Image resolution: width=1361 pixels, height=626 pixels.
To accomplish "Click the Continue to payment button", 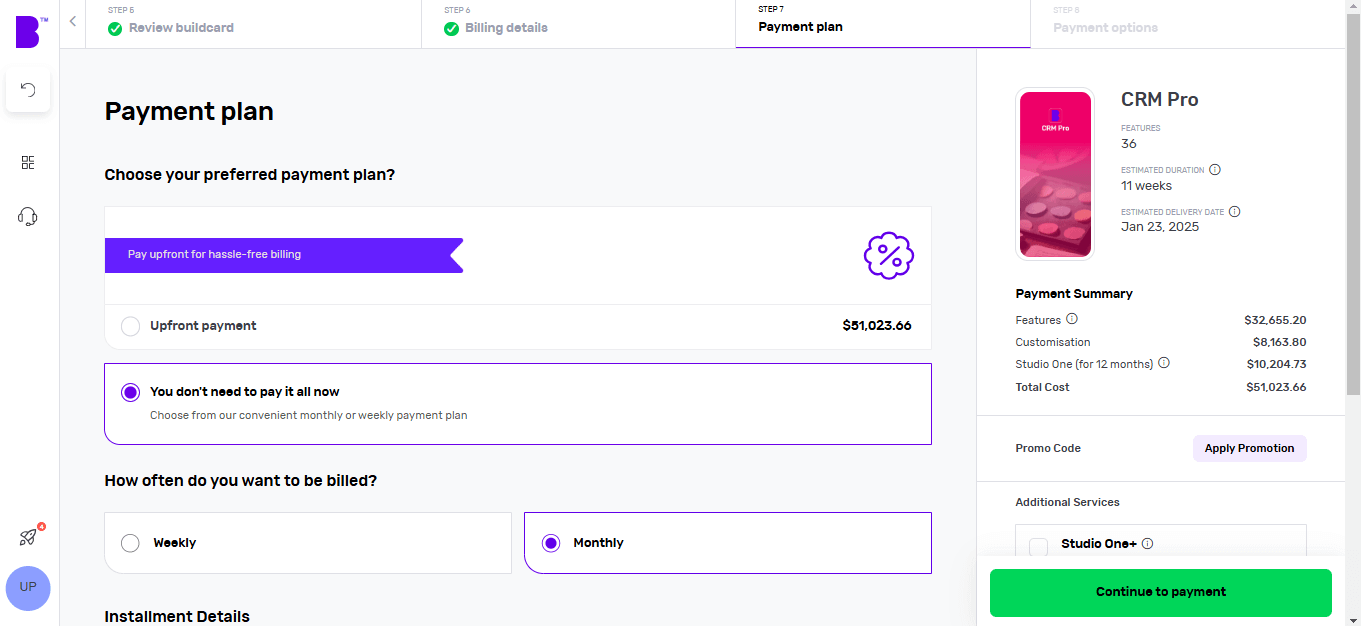I will pyautogui.click(x=1160, y=592).
